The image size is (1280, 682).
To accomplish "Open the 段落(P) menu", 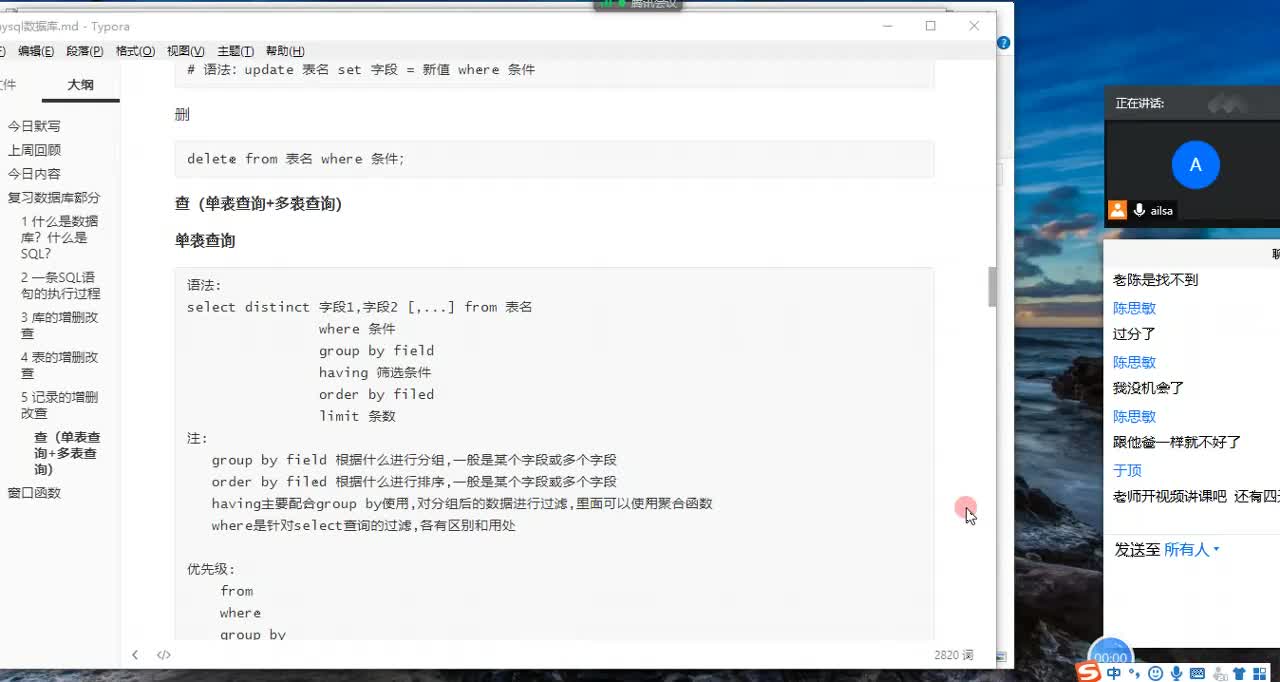I will tap(85, 51).
